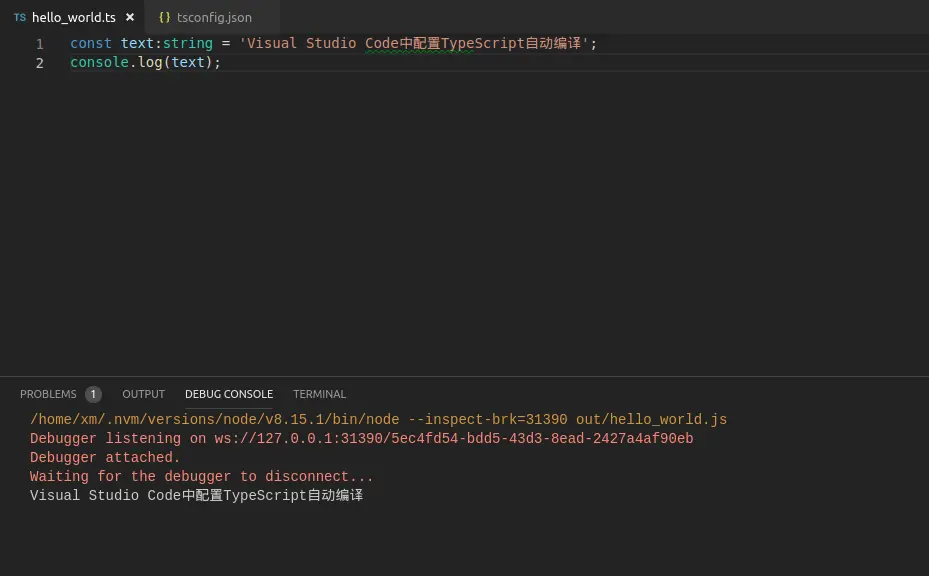
Task: Click the string type annotation
Action: pos(188,44)
